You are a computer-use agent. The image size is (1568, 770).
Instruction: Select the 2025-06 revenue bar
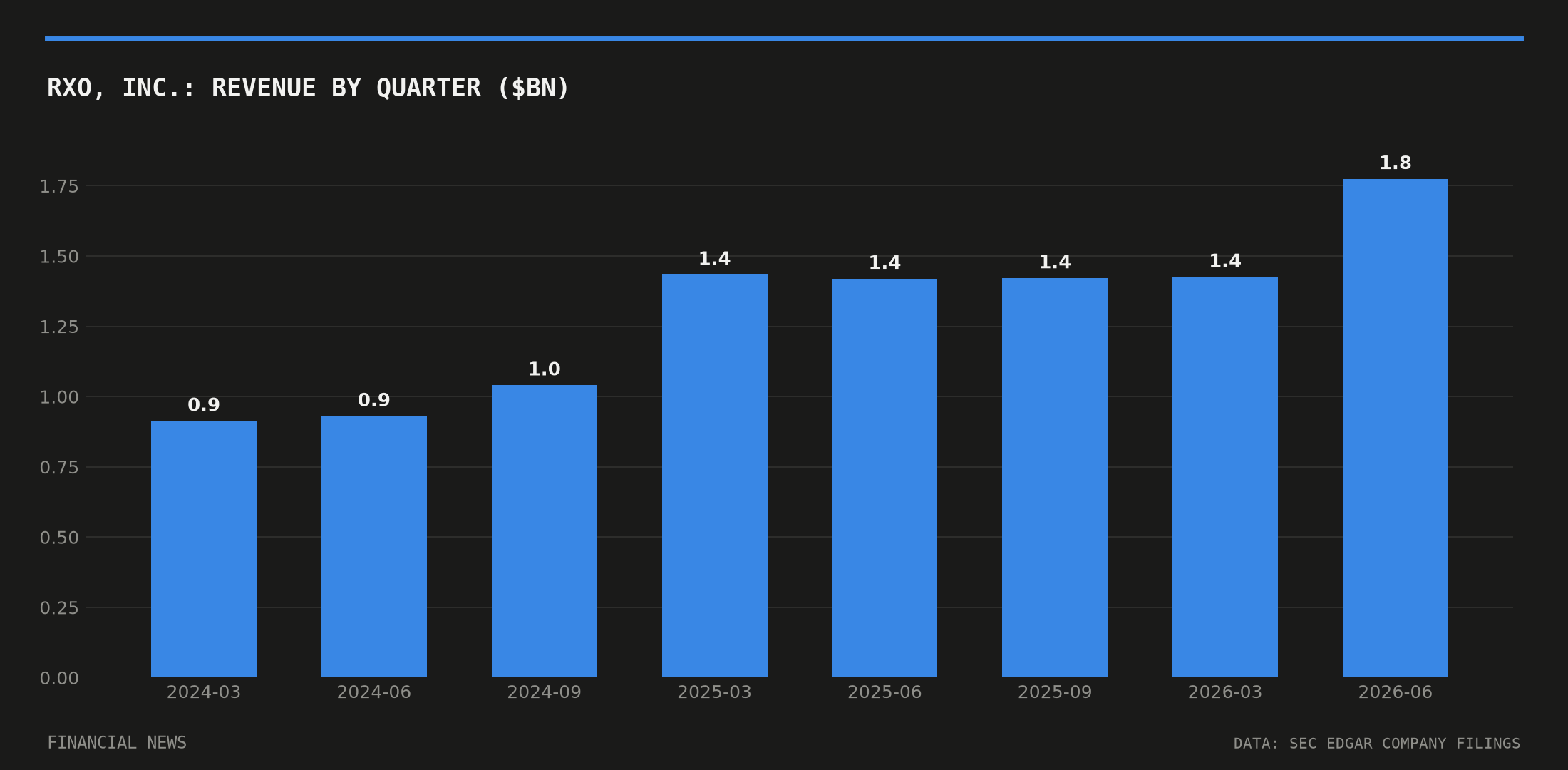coord(884,478)
